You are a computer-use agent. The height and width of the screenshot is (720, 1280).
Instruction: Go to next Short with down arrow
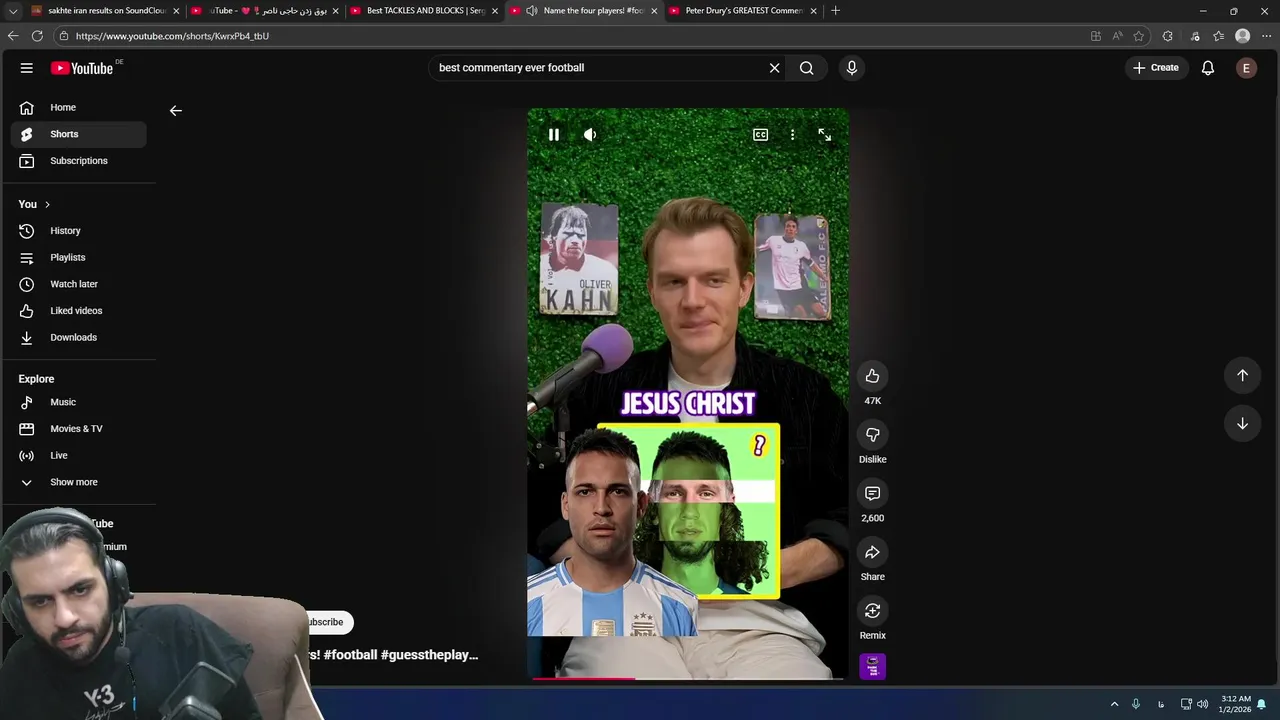point(1243,424)
